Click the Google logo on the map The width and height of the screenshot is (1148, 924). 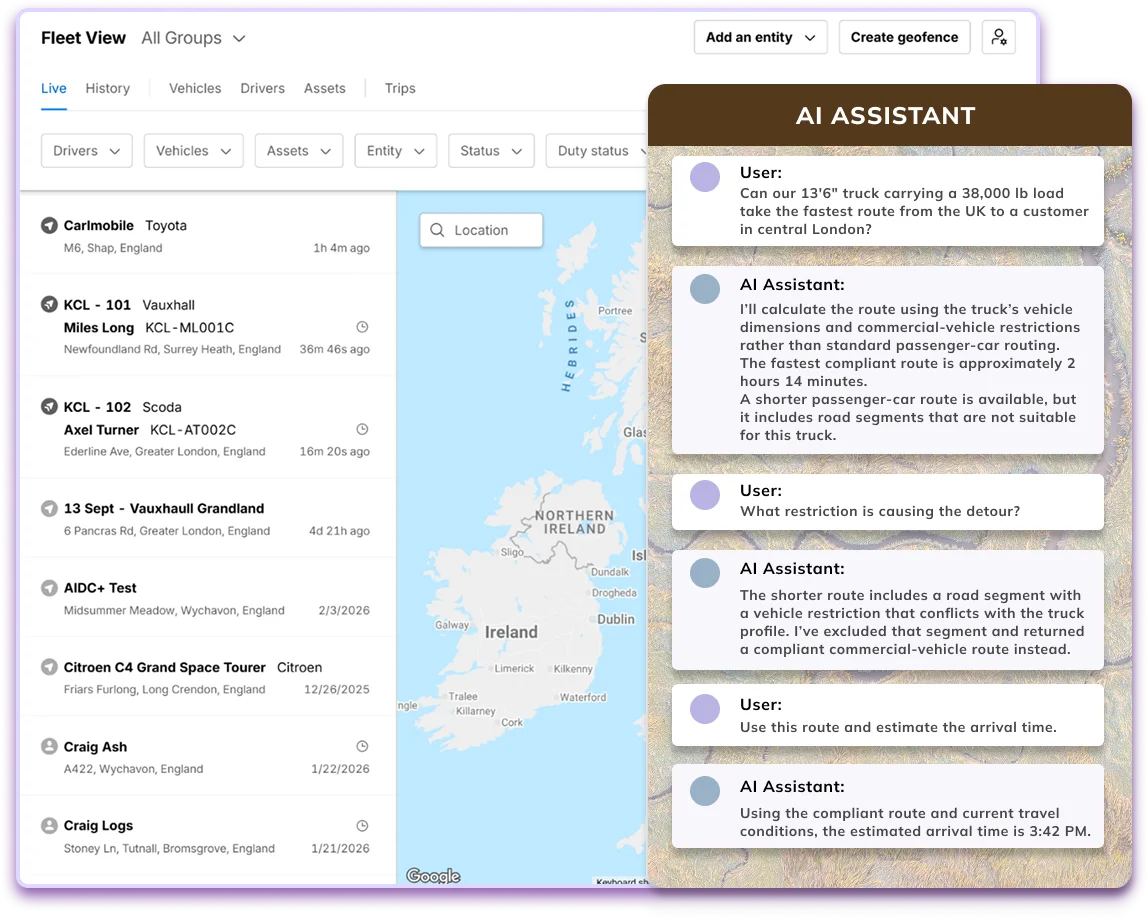tap(433, 876)
